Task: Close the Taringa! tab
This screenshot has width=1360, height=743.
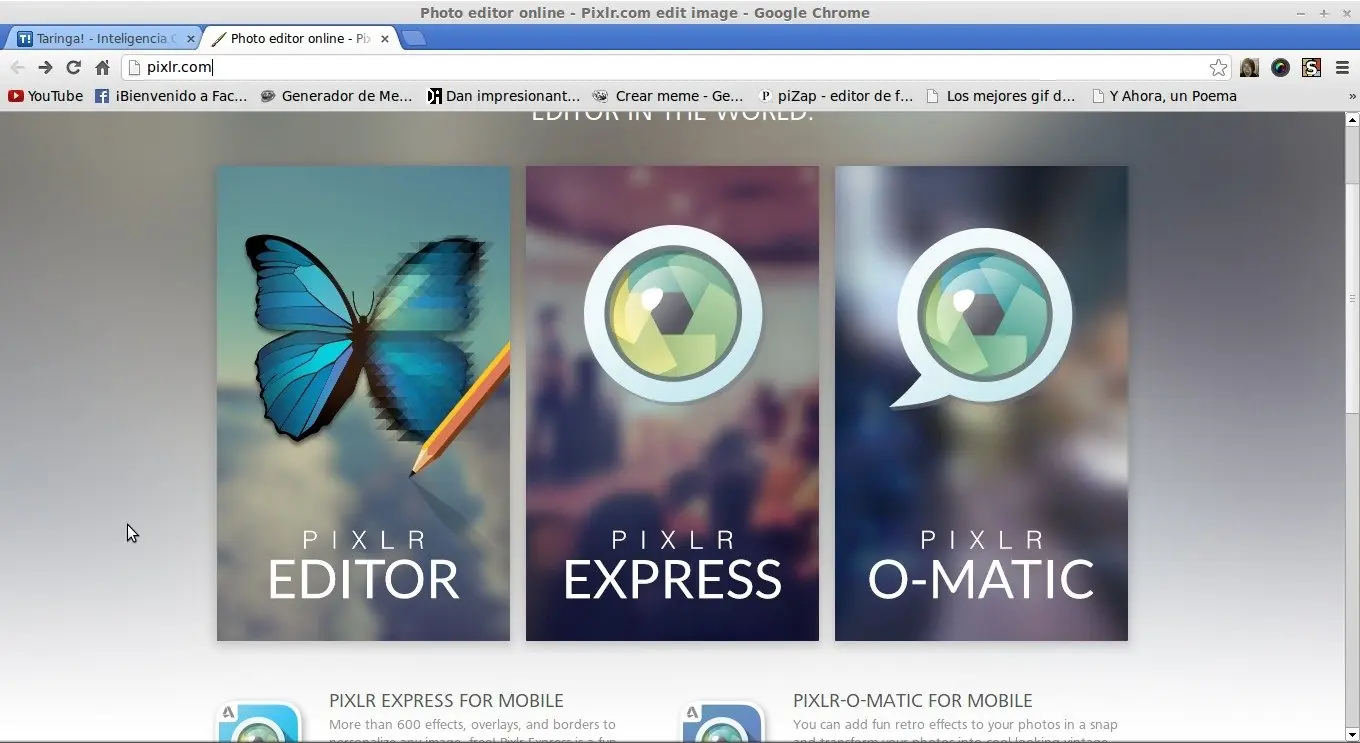Action: (x=191, y=39)
